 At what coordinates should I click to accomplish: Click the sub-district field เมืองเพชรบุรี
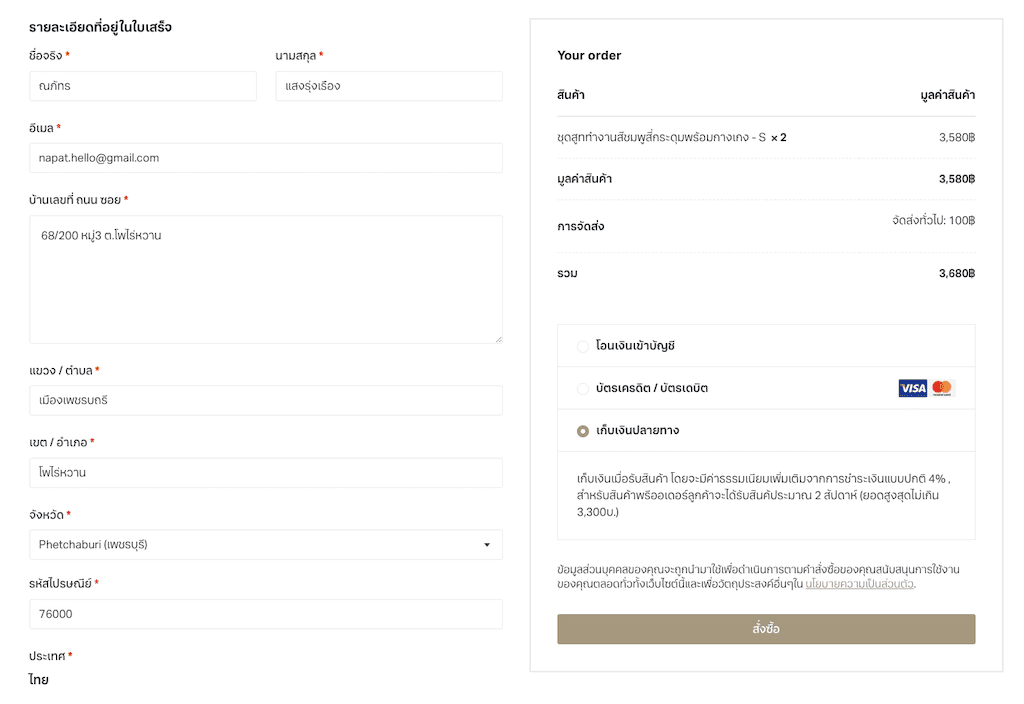(266, 400)
